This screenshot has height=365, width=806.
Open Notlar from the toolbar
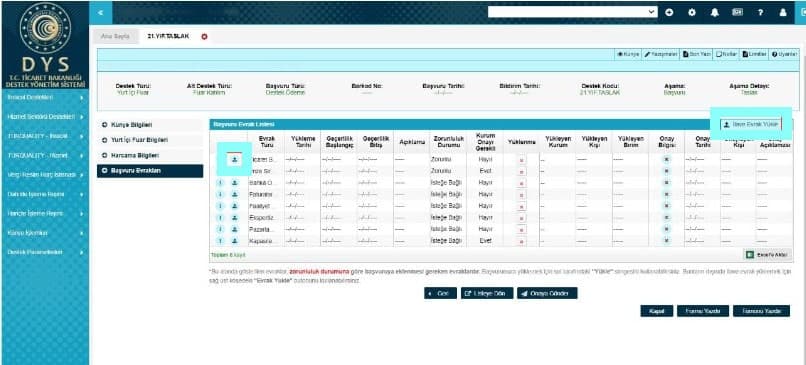point(727,54)
